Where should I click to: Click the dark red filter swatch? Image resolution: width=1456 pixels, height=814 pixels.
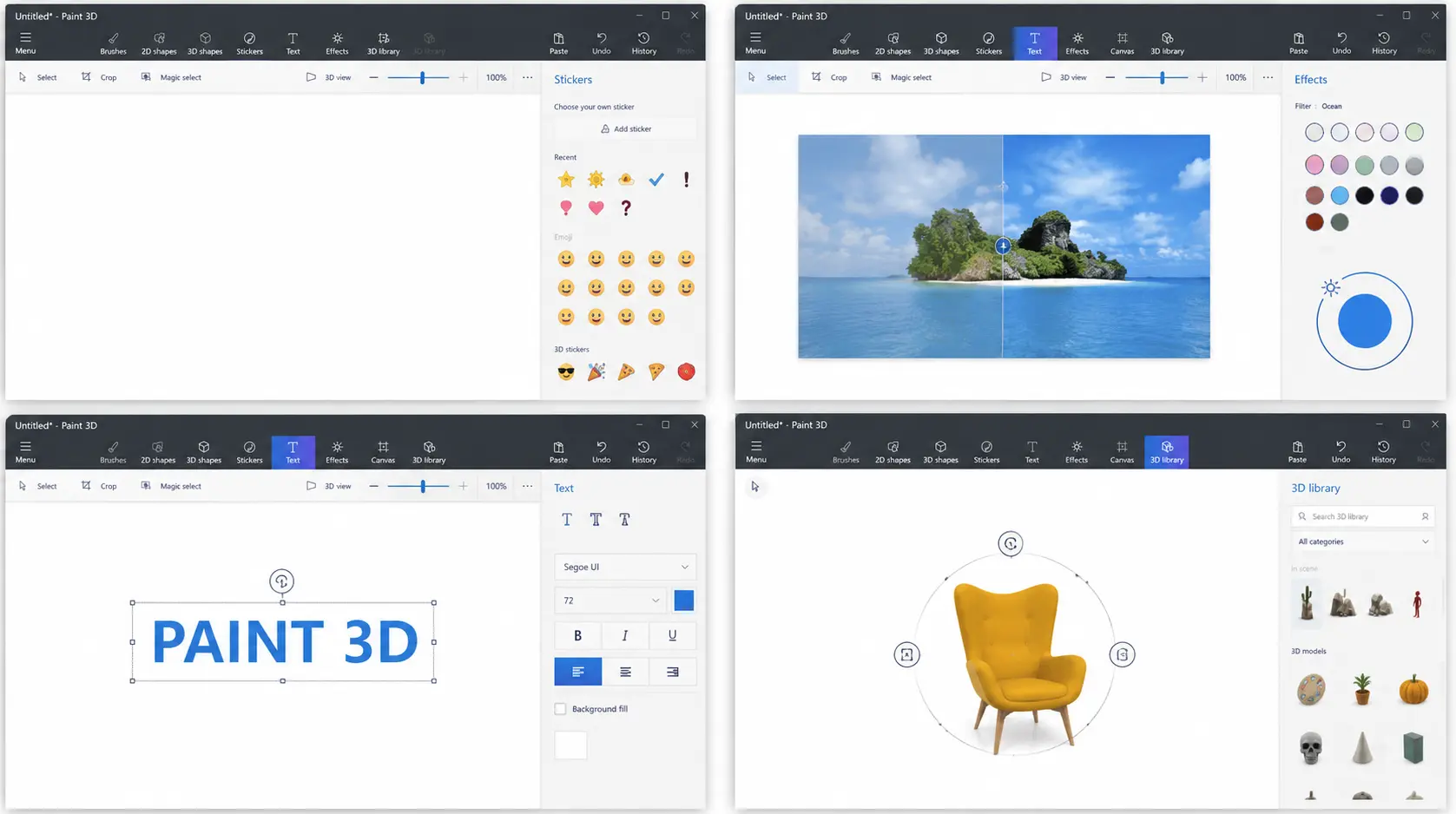1314,222
